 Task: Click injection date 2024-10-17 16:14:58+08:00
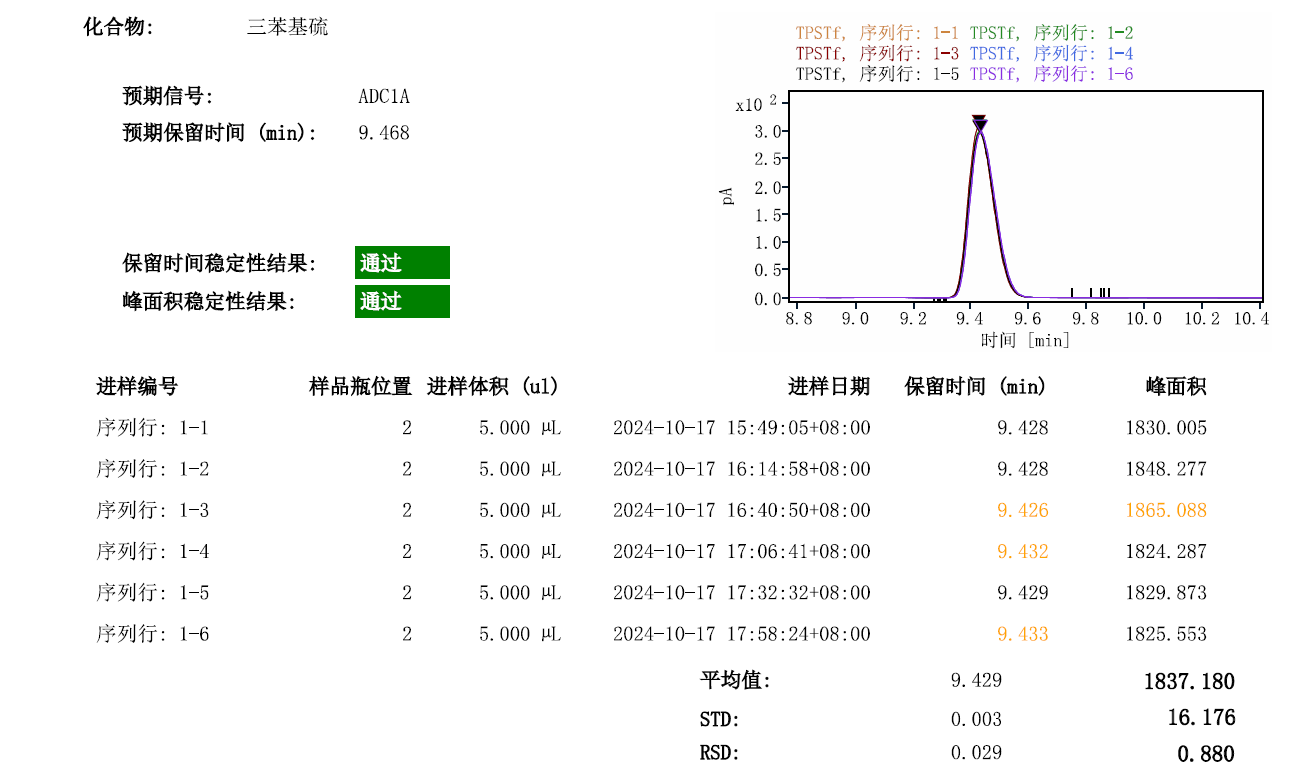coord(741,469)
